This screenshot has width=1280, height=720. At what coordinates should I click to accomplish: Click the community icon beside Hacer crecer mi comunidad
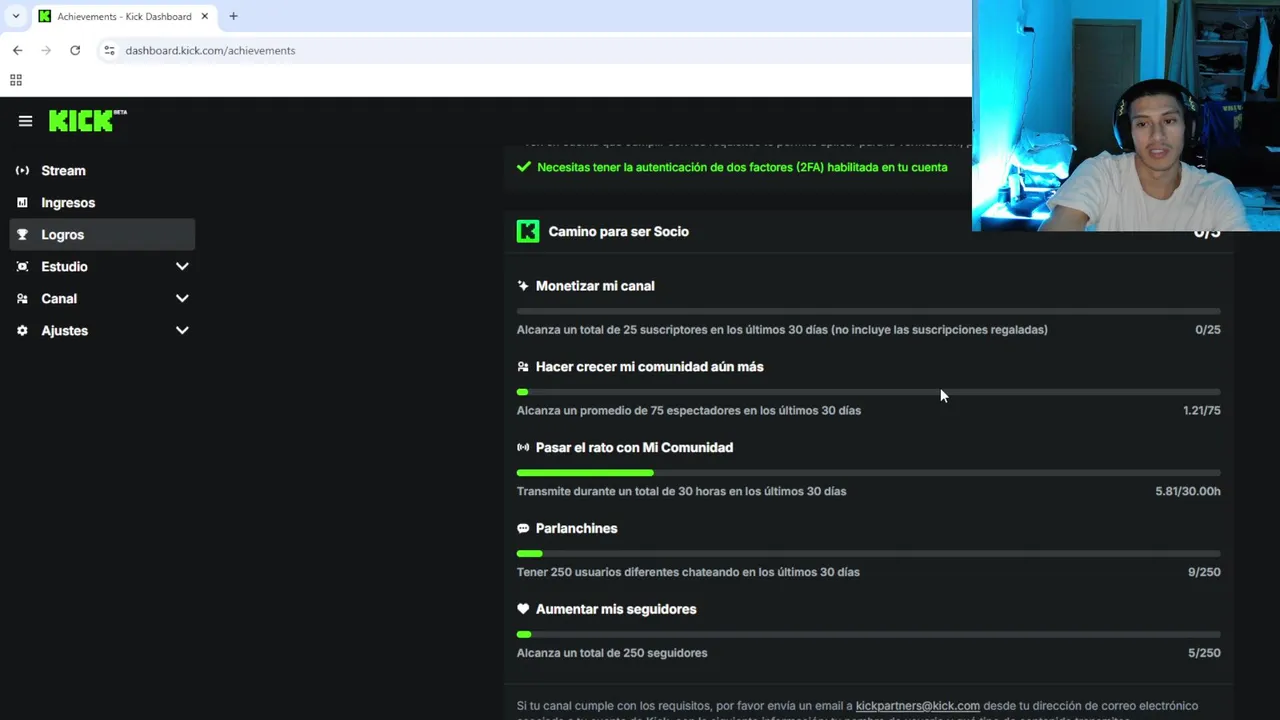(523, 366)
